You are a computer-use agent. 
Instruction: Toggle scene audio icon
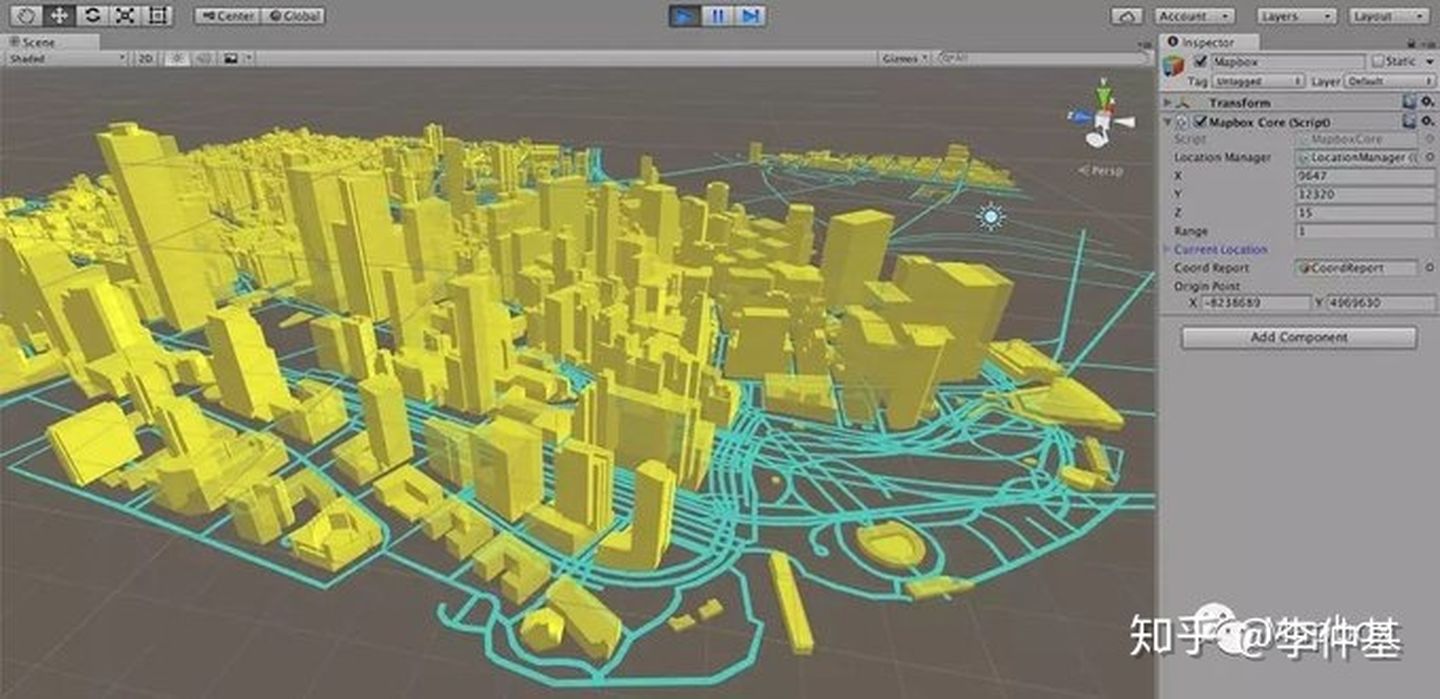click(202, 59)
